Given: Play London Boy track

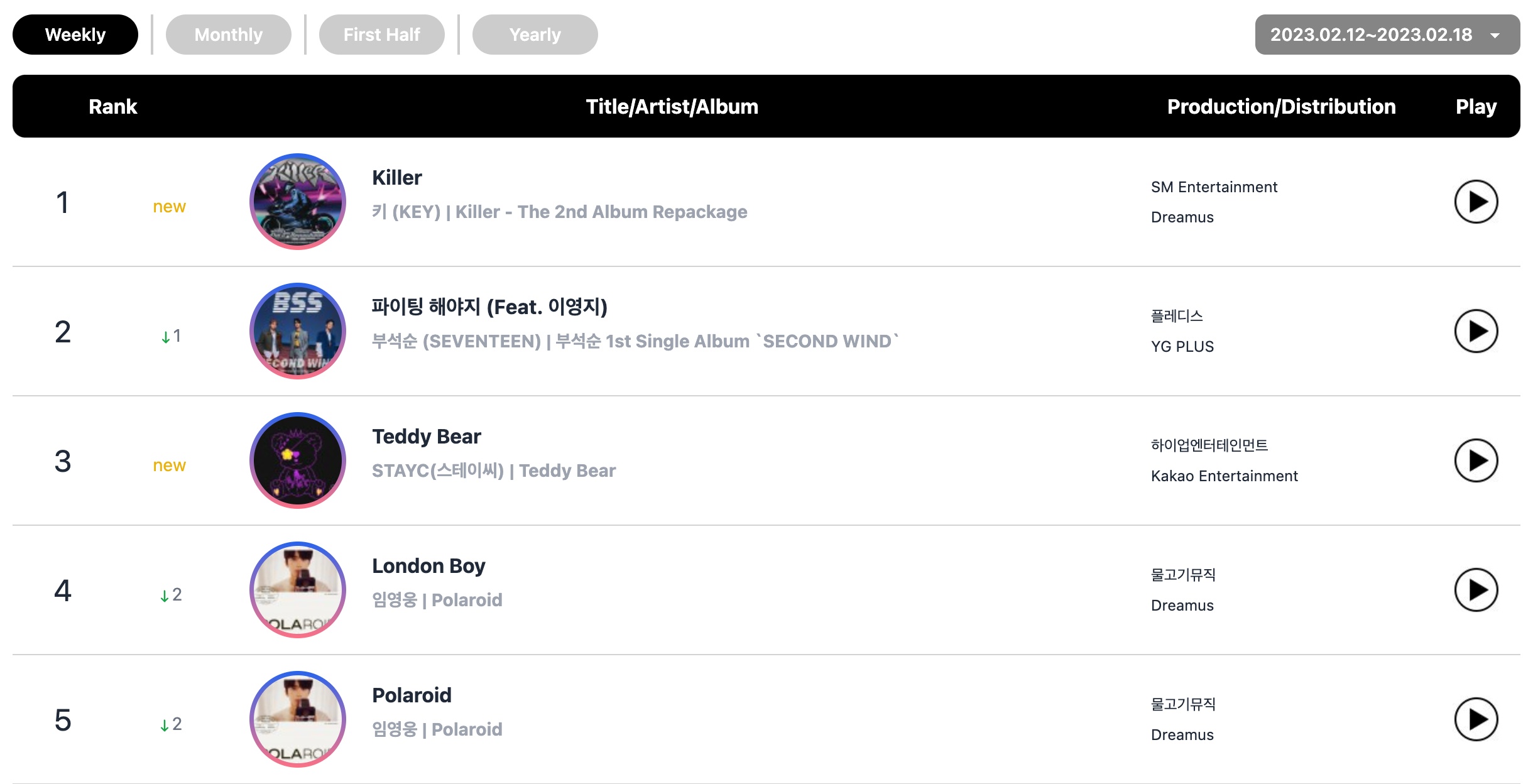Looking at the screenshot, I should [x=1476, y=590].
